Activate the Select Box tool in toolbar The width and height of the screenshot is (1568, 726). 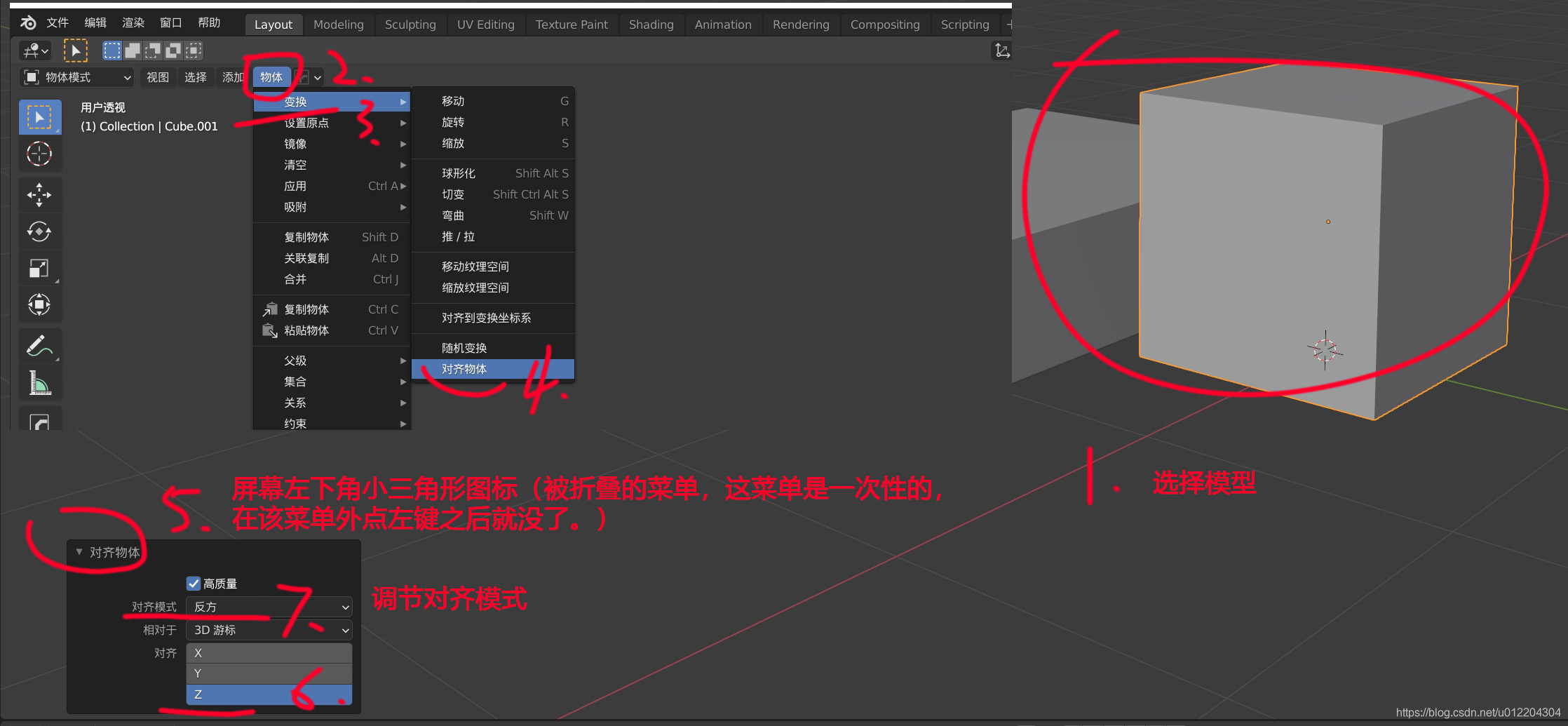coord(40,117)
